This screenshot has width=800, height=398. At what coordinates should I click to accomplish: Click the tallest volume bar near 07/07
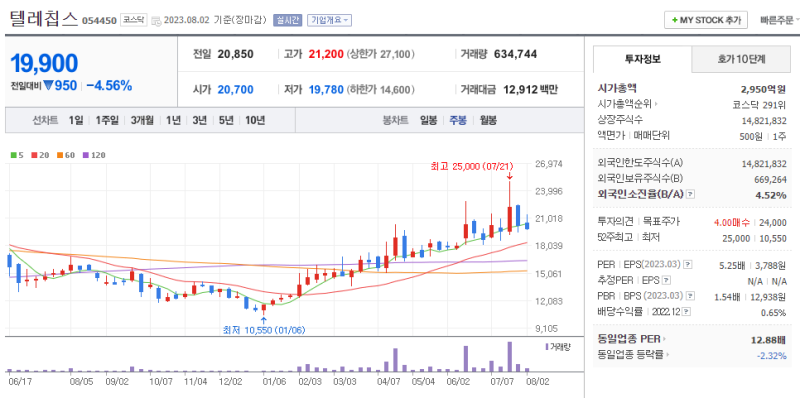(509, 357)
